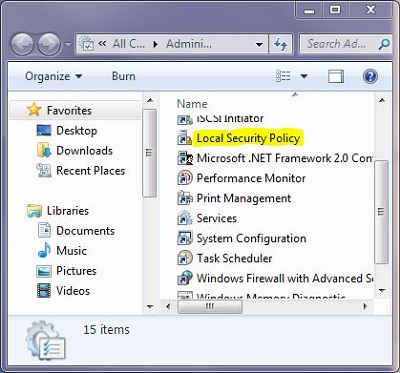The width and height of the screenshot is (400, 373).
Task: Toggle the preview pane button
Action: (x=336, y=77)
